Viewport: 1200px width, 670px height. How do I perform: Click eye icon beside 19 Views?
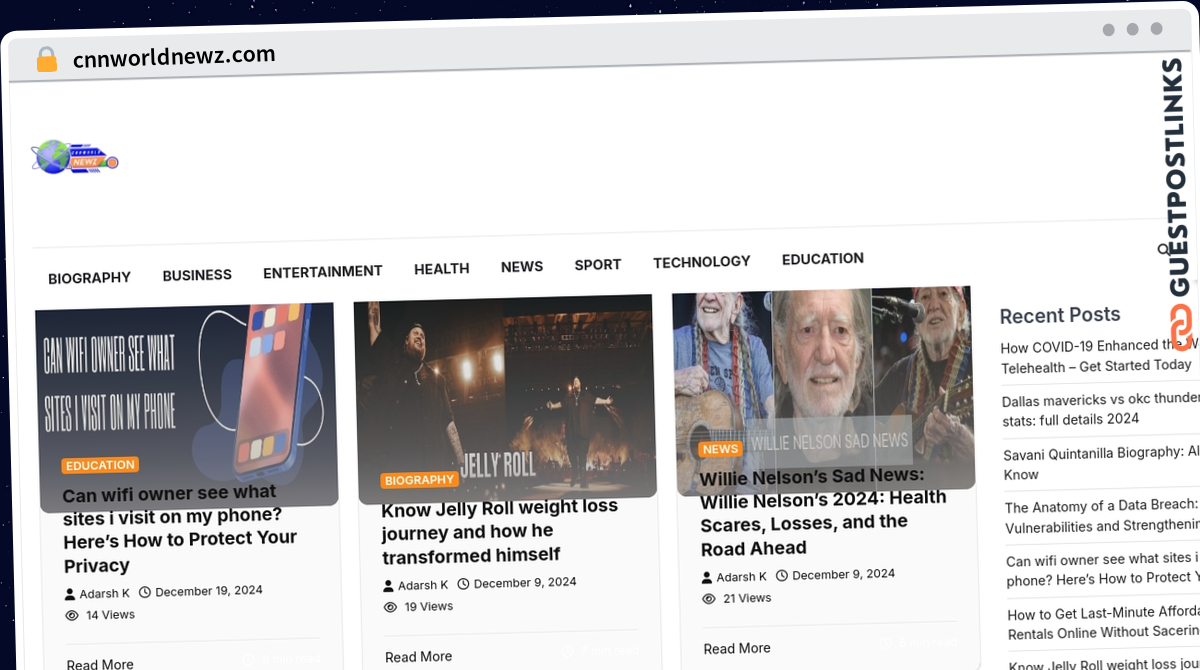click(391, 607)
